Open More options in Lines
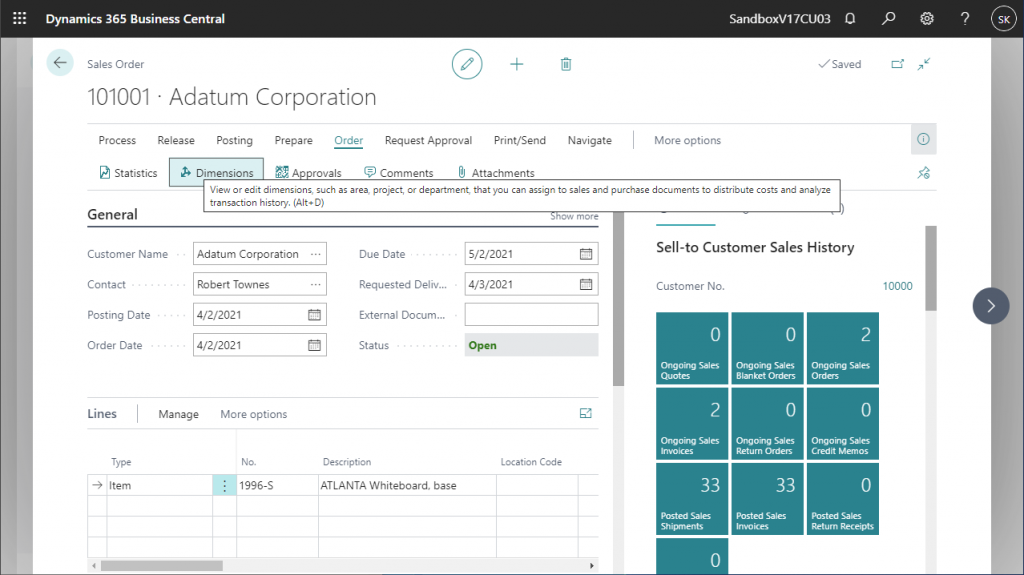This screenshot has width=1024, height=575. 253,414
